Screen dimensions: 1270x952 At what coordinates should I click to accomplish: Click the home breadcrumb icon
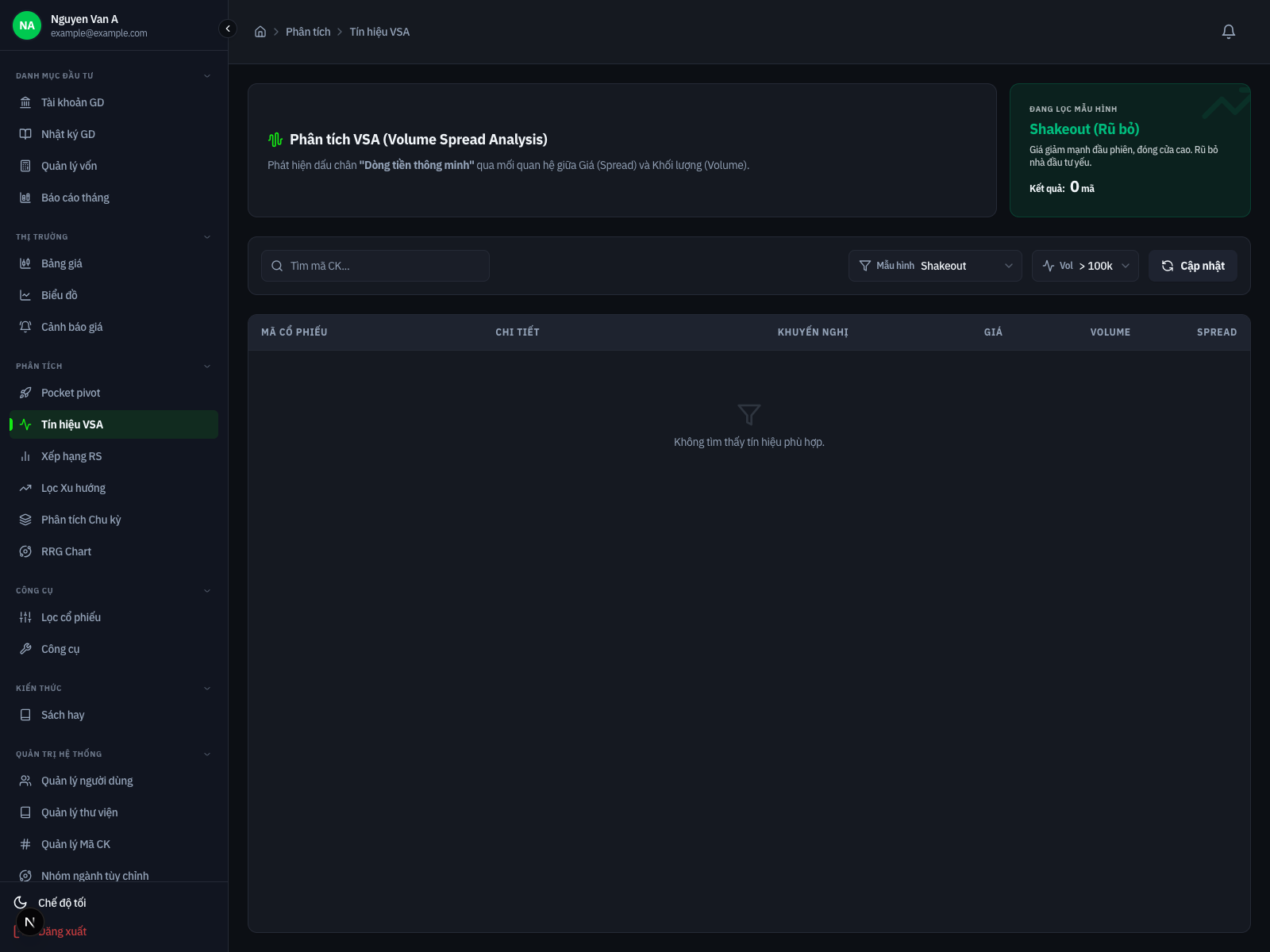[260, 32]
